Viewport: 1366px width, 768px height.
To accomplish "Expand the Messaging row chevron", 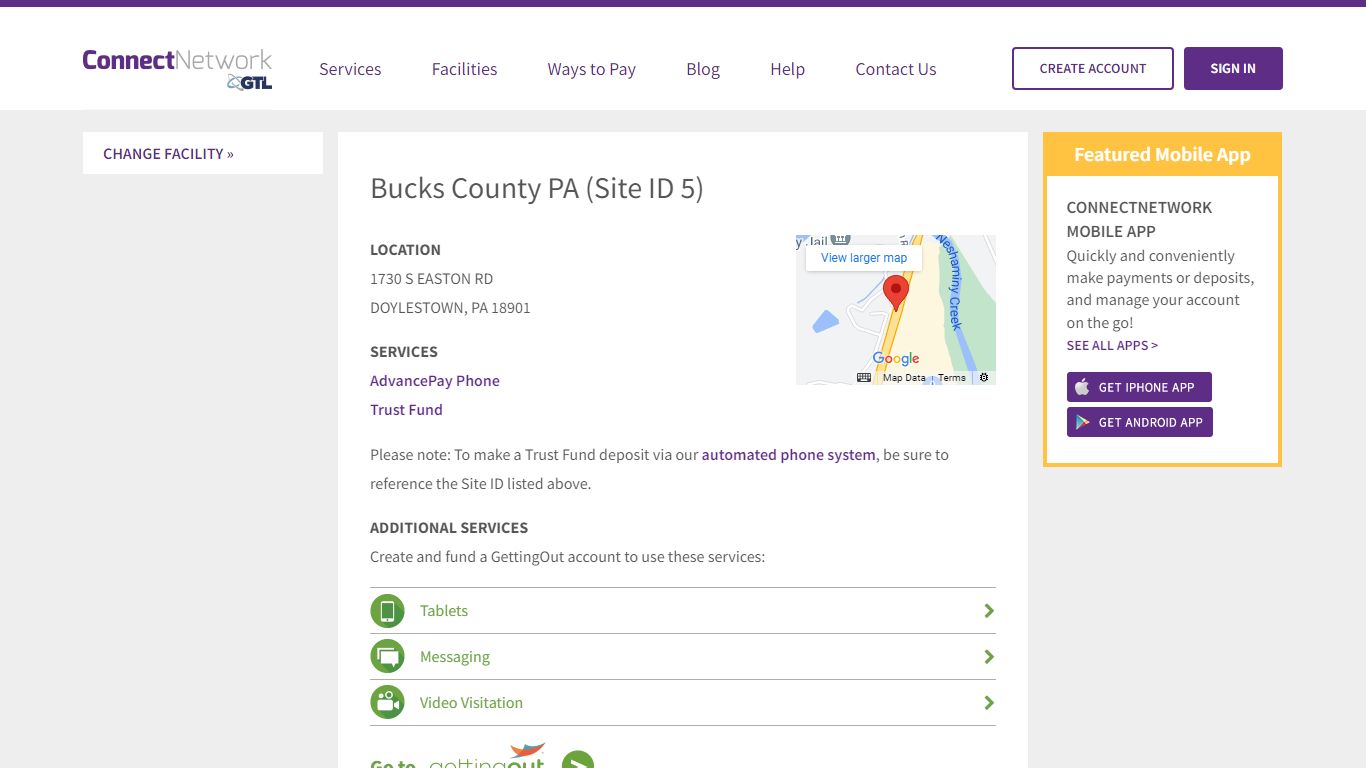I will coord(989,657).
